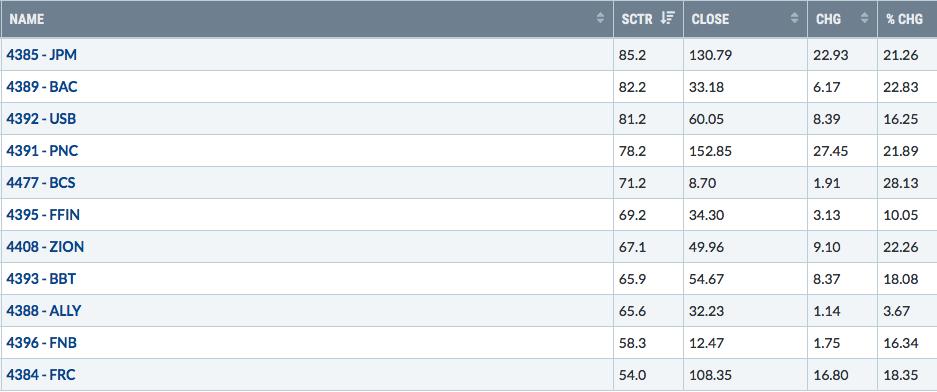Open the 4393 - BBT link

click(x=41, y=279)
